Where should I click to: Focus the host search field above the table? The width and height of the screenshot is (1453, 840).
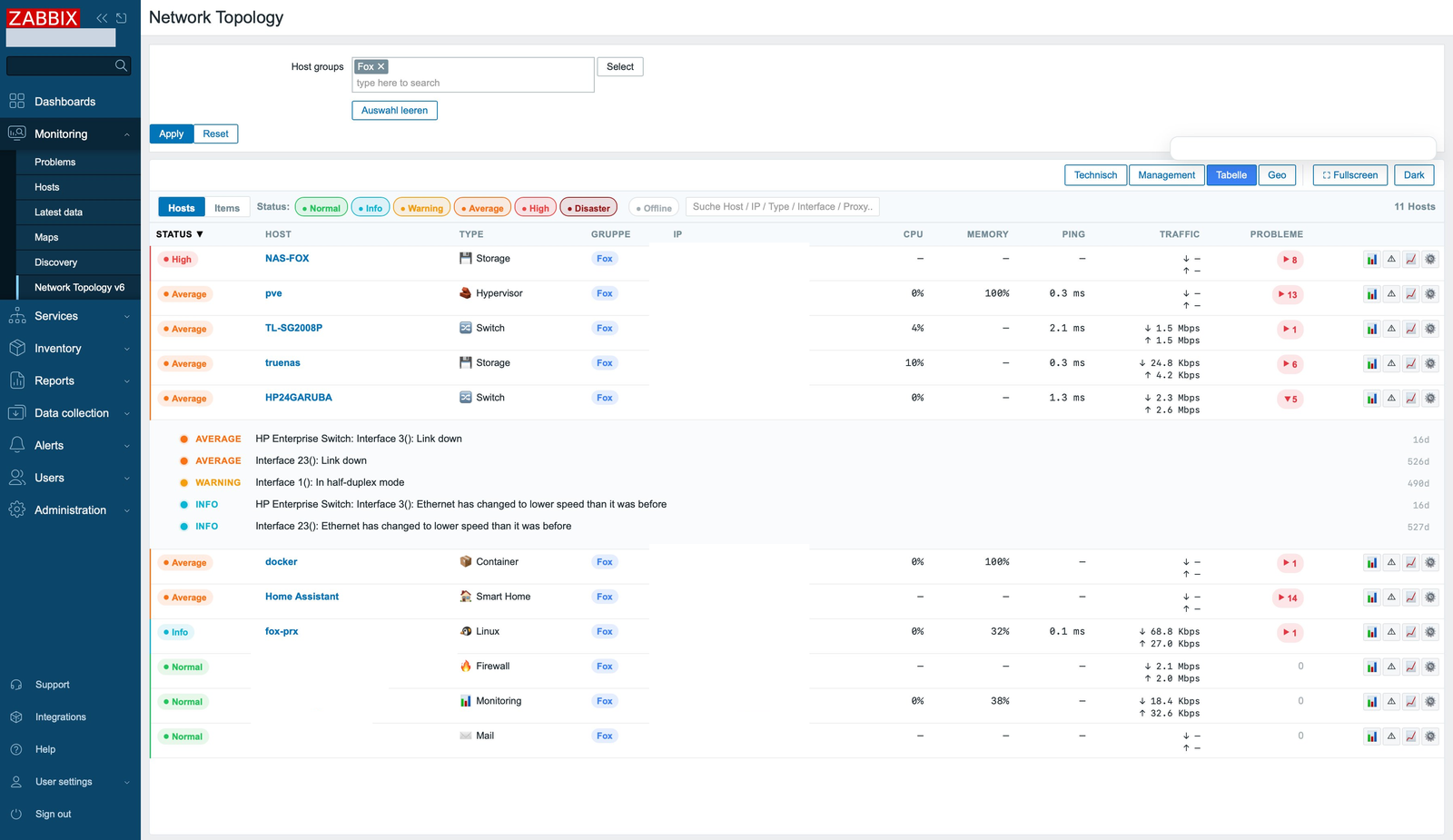pos(782,207)
